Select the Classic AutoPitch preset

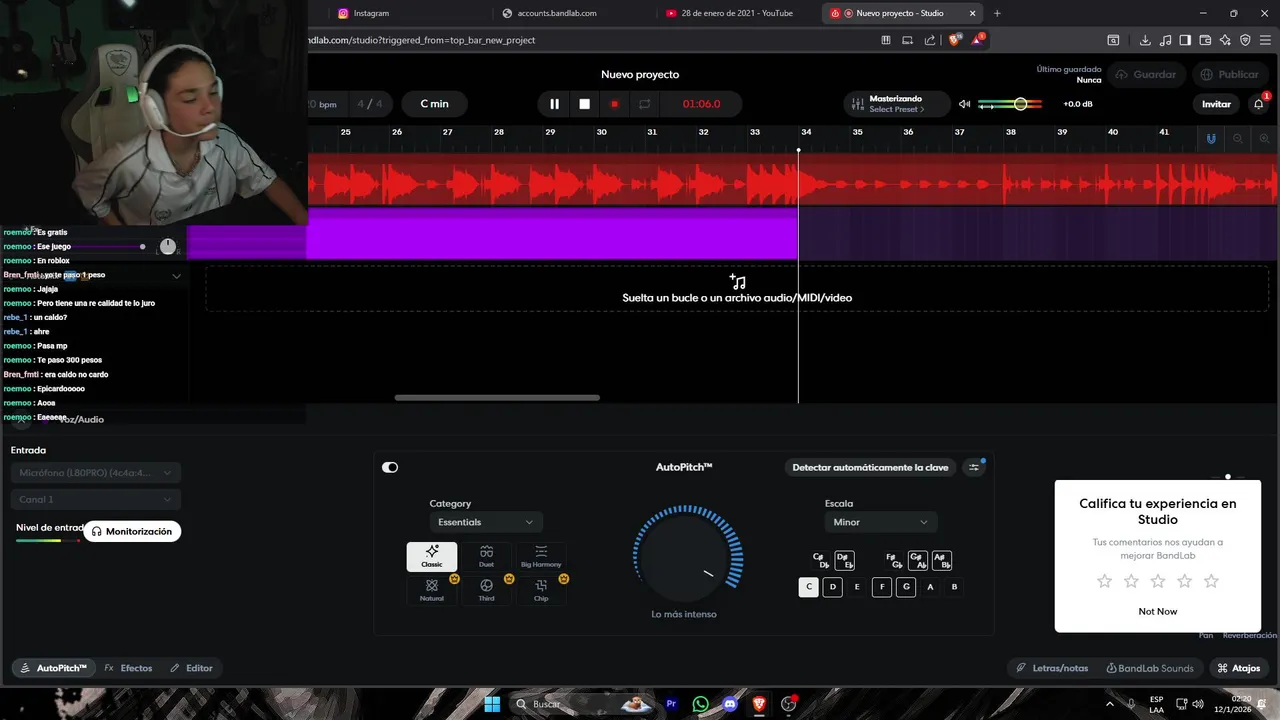click(432, 557)
